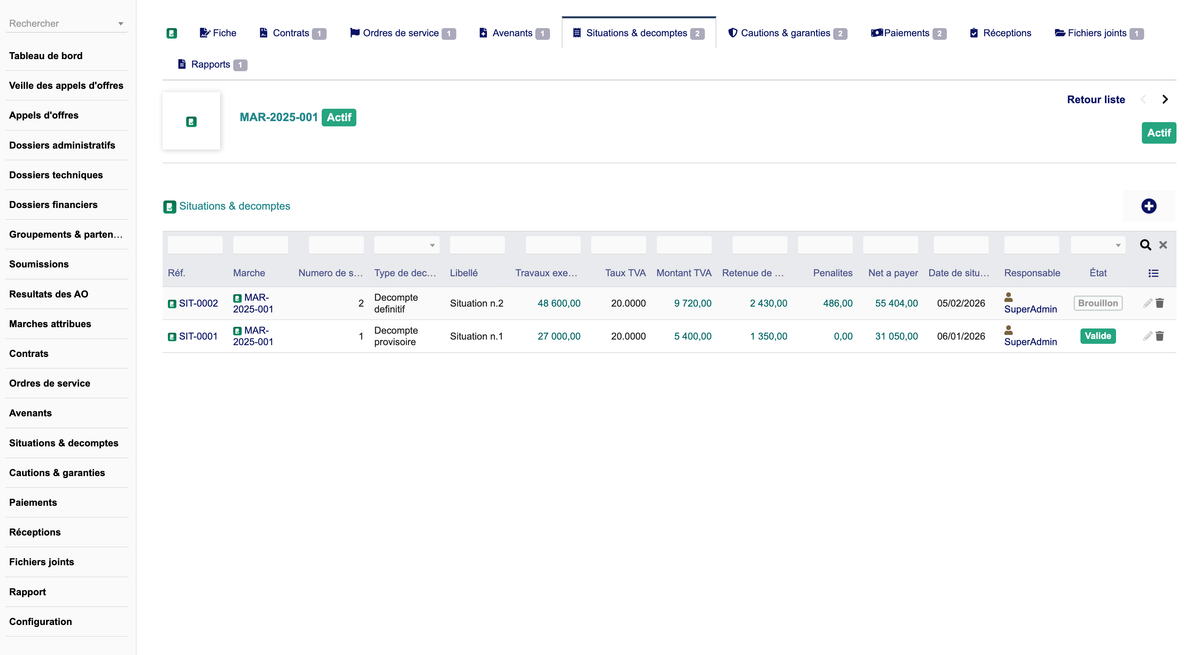Click the Valide status badge
This screenshot has width=1200, height=655.
(1098, 336)
